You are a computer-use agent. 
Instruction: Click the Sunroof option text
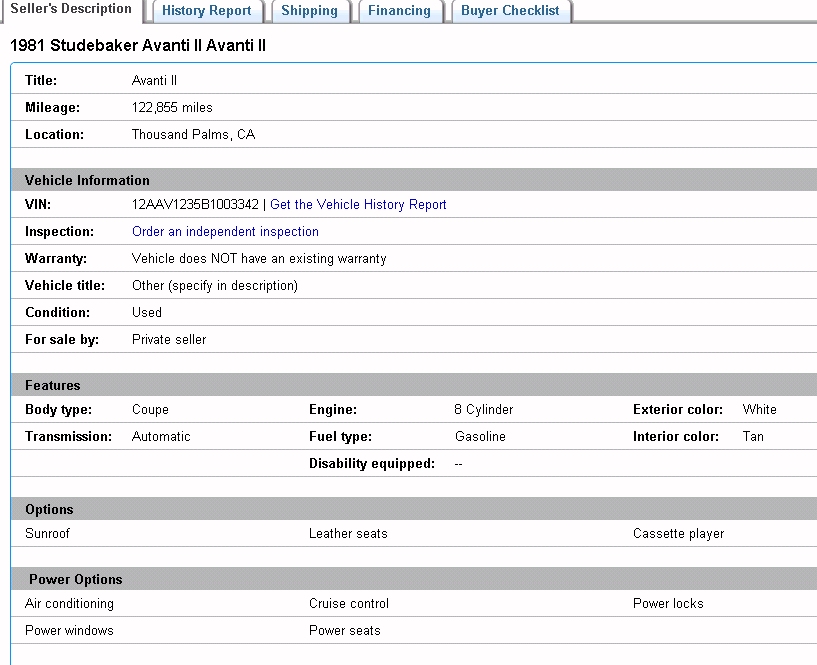click(47, 533)
